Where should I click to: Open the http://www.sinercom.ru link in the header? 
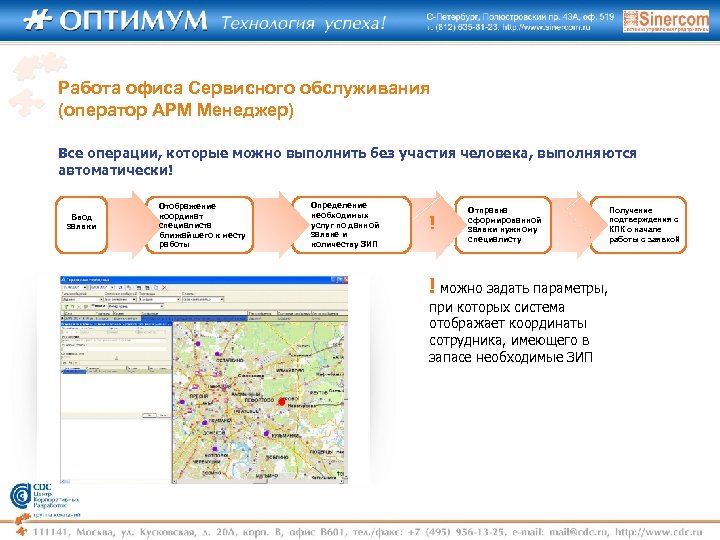(x=546, y=27)
